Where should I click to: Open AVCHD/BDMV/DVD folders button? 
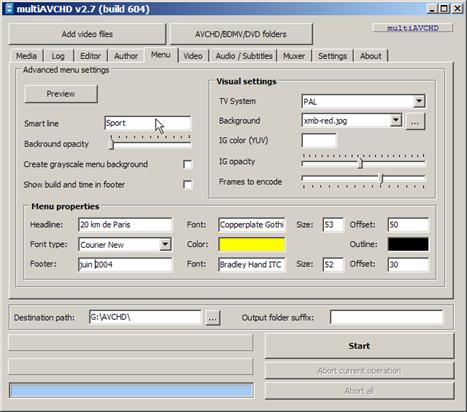click(x=241, y=34)
